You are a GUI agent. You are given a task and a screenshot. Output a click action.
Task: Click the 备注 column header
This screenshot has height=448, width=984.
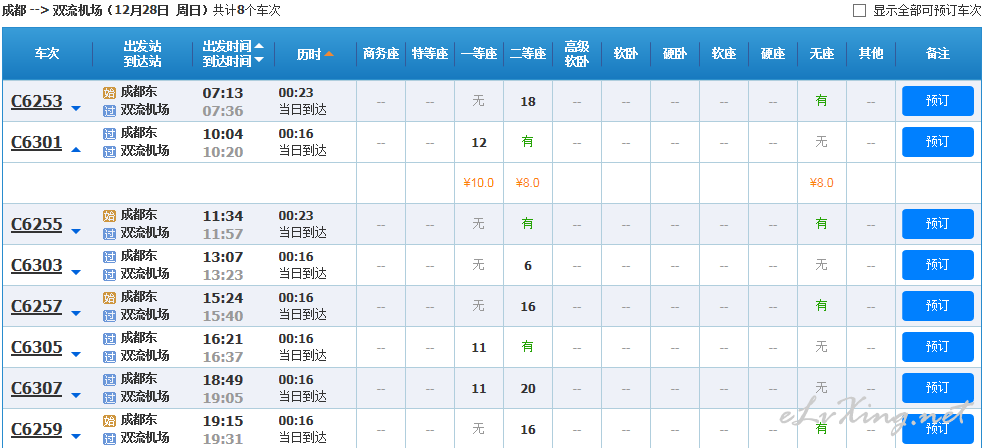pyautogui.click(x=938, y=54)
